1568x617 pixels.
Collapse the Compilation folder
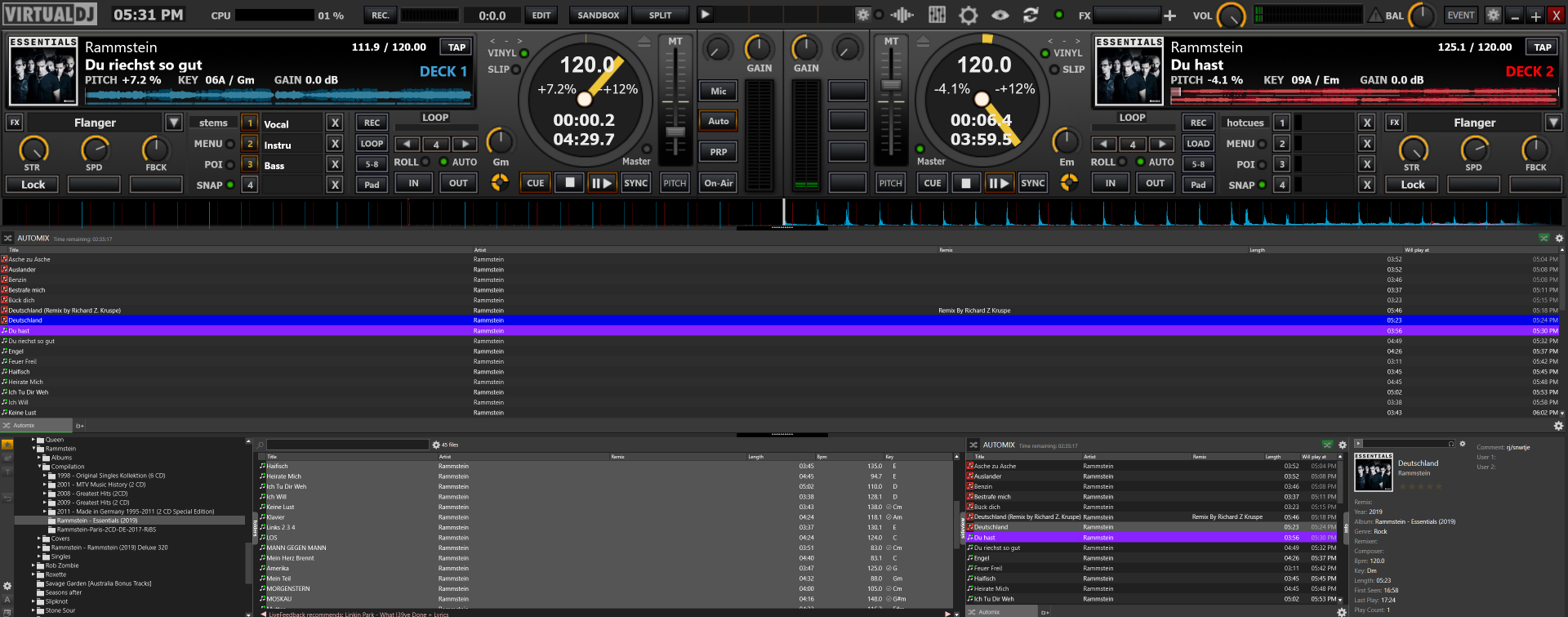(40, 467)
